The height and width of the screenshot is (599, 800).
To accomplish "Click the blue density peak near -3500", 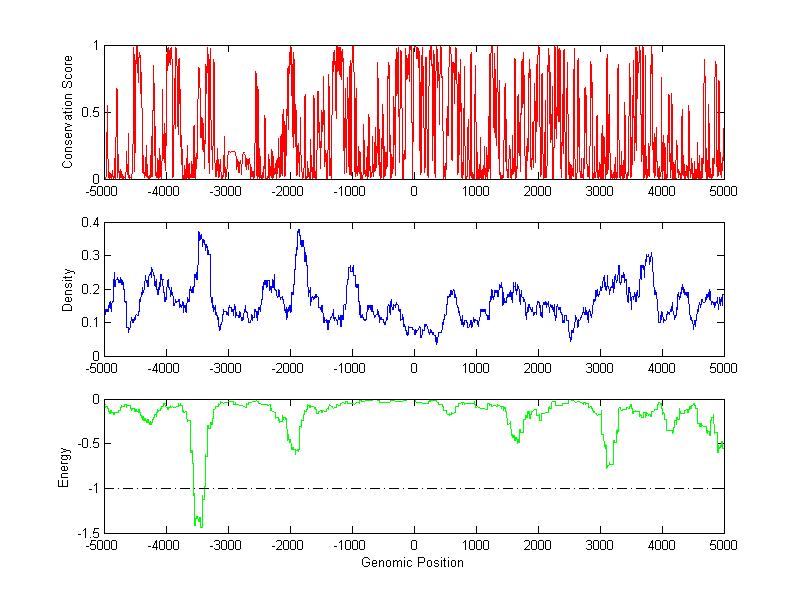I will [x=199, y=234].
